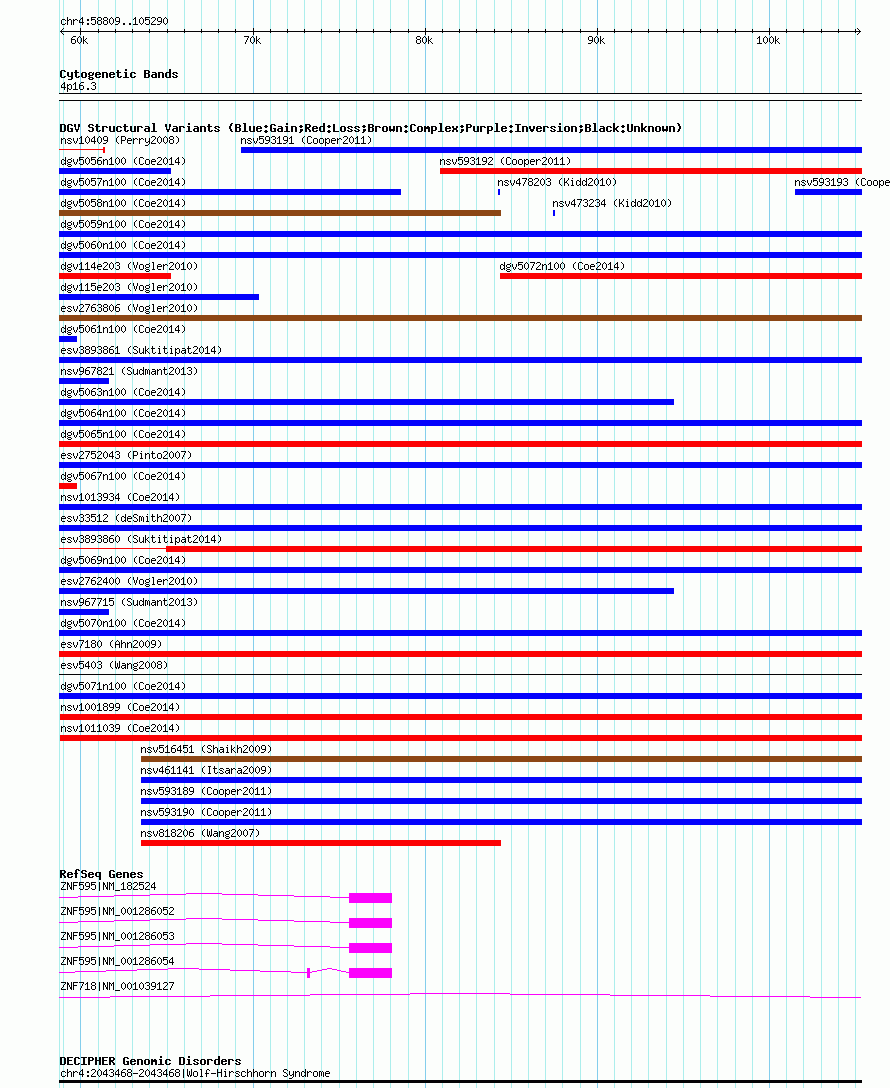Click the nsv478203 (Kidd2010) label
Image resolution: width=890 pixels, height=1088 pixels.
point(557,182)
